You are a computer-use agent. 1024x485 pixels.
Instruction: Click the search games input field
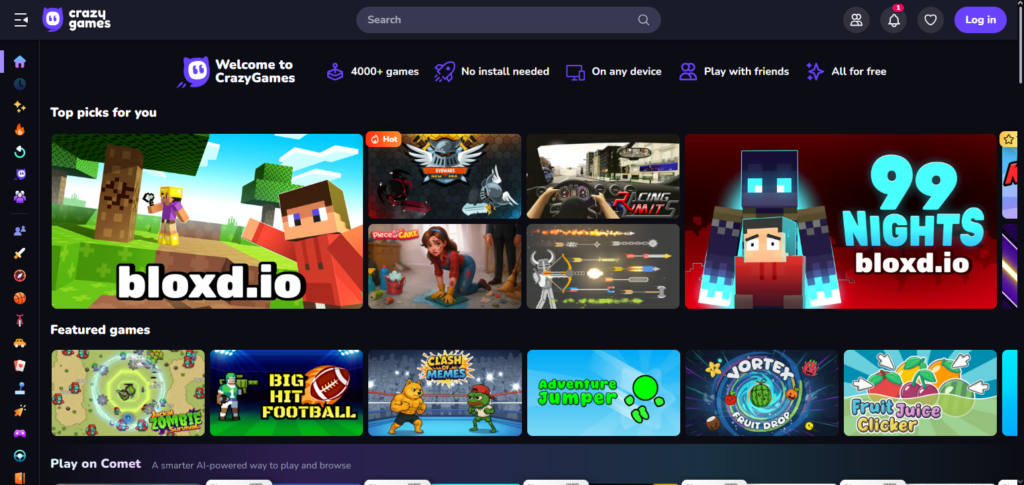(500, 20)
